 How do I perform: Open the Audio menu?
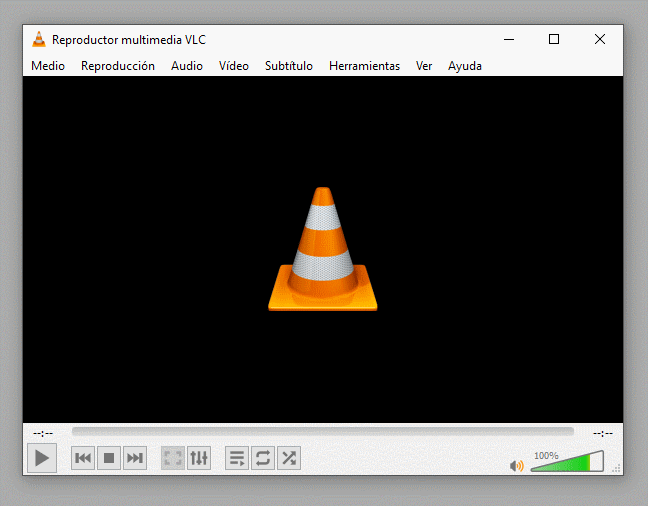coord(187,66)
